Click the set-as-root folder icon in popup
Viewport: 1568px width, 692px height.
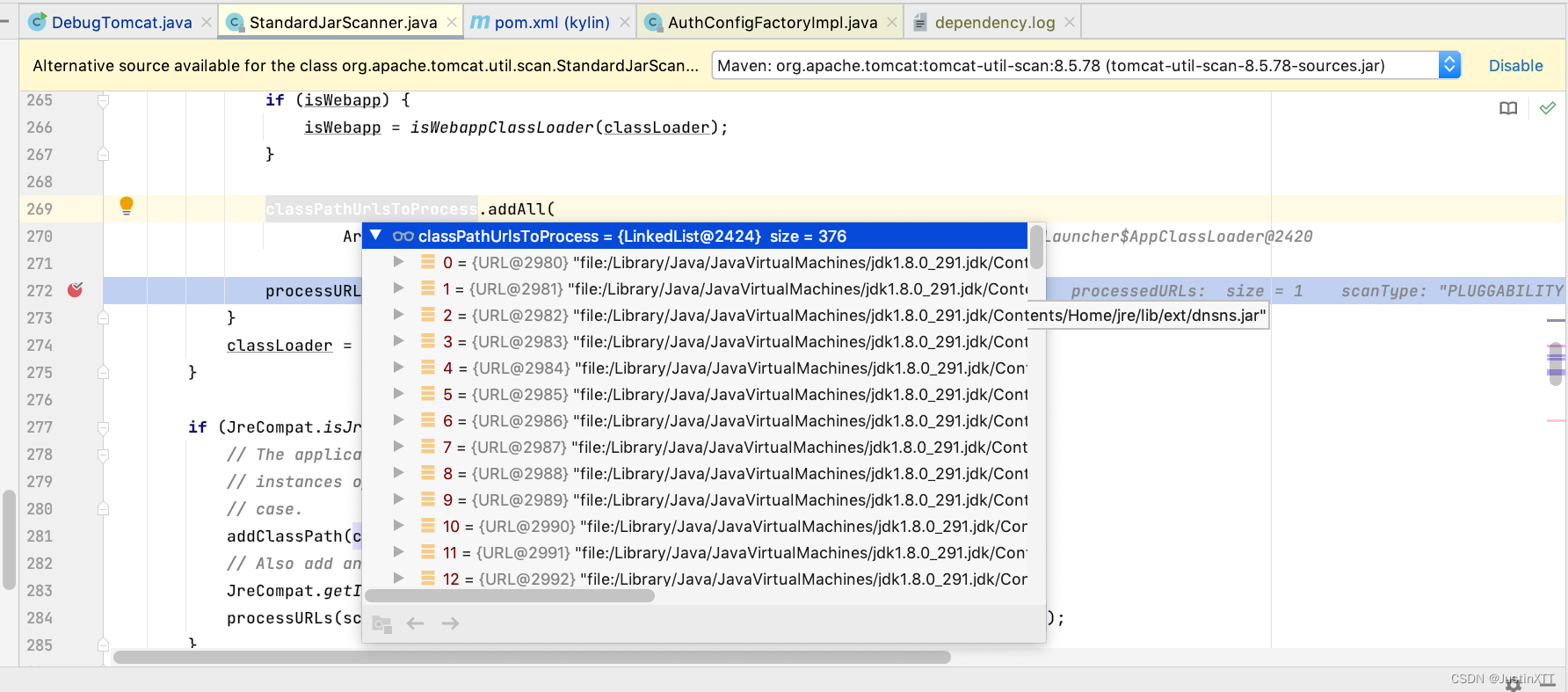(381, 624)
